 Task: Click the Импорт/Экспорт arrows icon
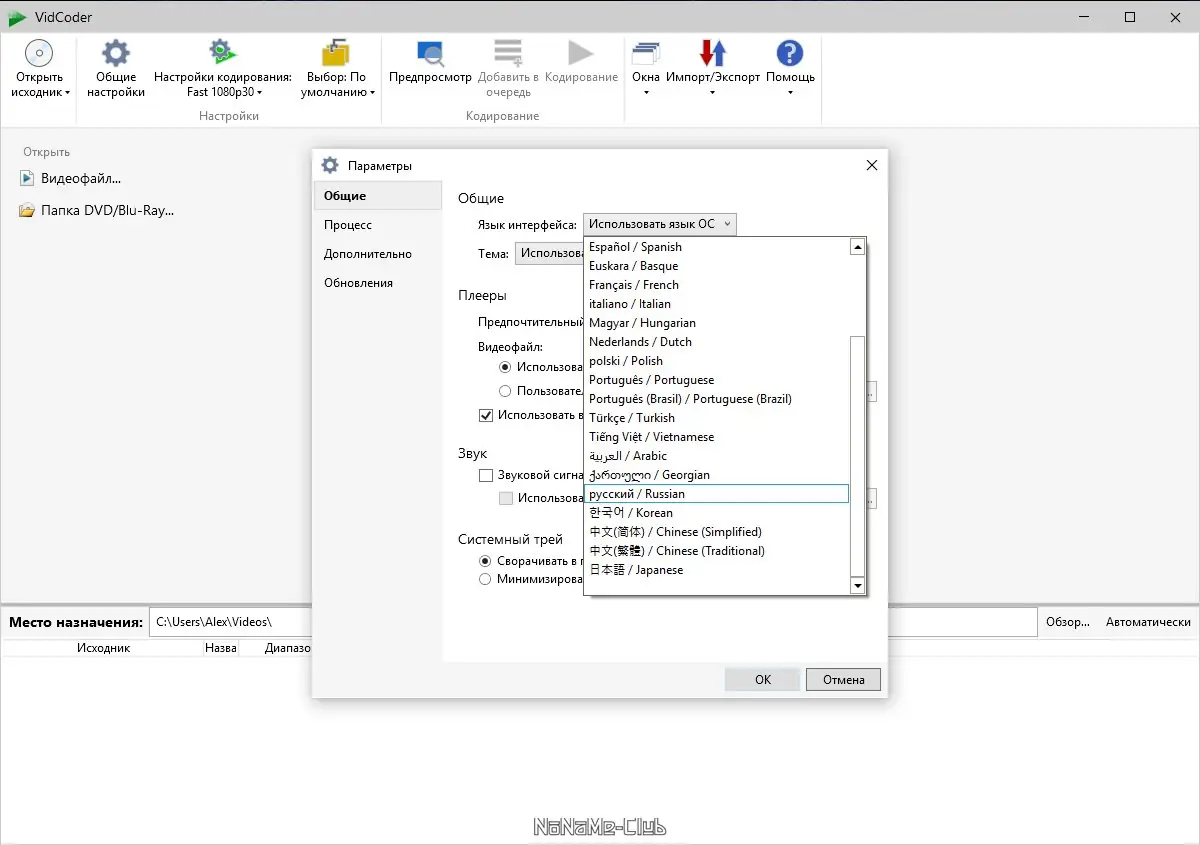[x=712, y=53]
